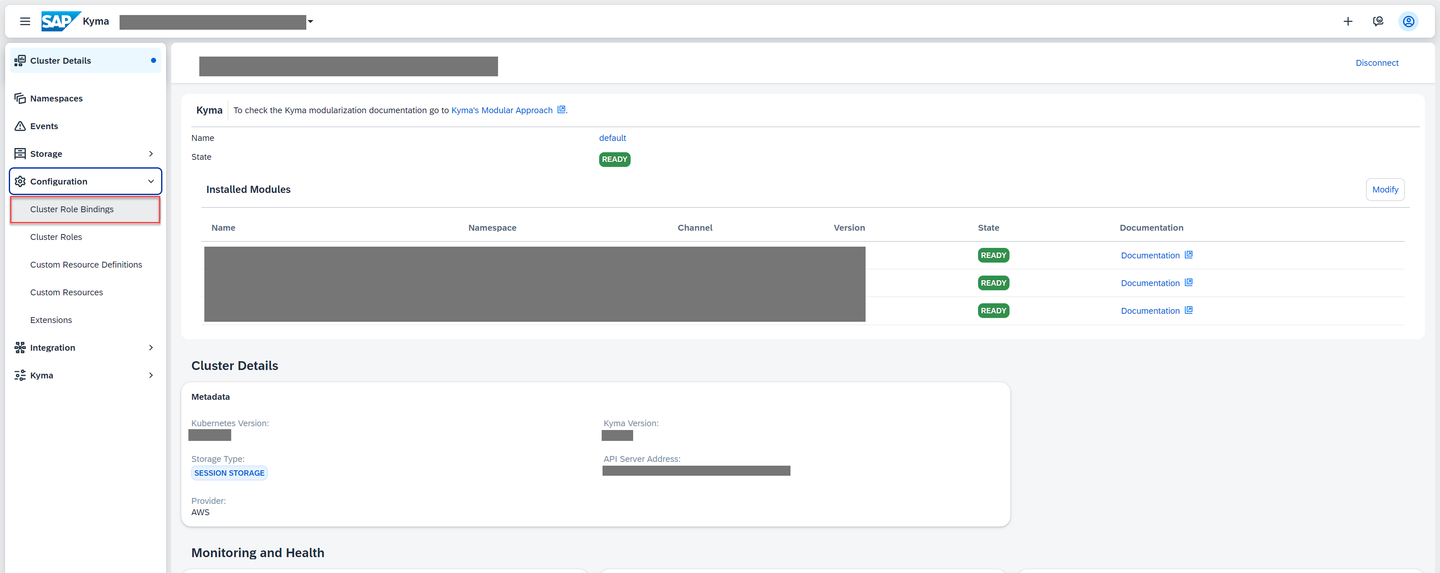Open Extensions
Viewport: 1440px width, 573px height.
click(x=84, y=320)
